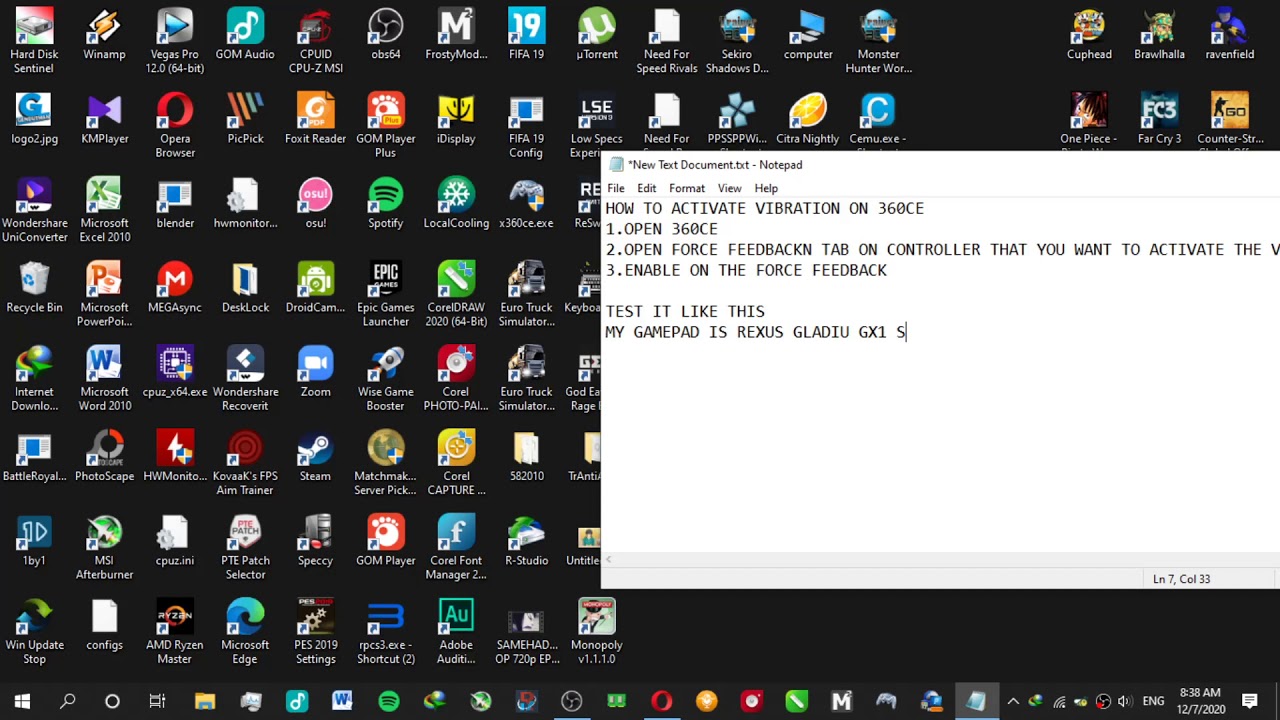1280x720 pixels.
Task: Open the Adobe Audition desktop shortcut
Action: tap(456, 632)
